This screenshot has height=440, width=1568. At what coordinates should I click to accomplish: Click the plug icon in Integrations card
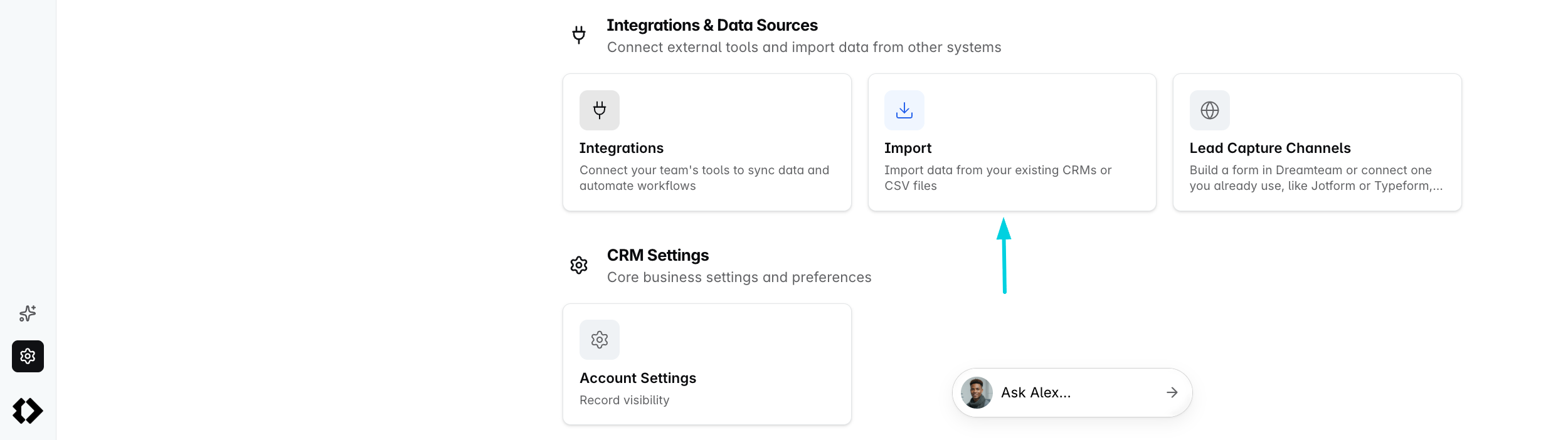coord(600,110)
